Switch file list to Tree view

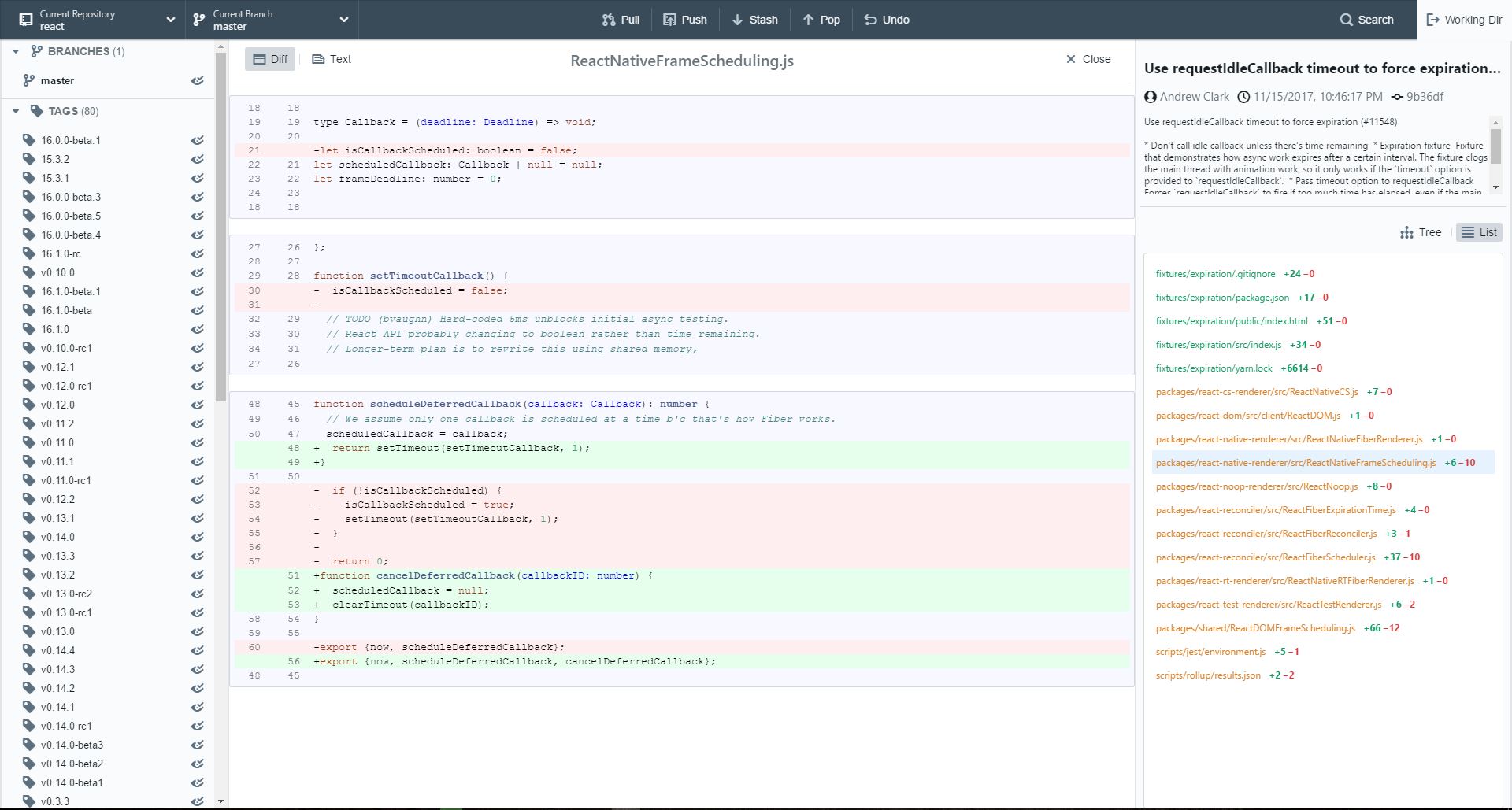pos(1421,232)
